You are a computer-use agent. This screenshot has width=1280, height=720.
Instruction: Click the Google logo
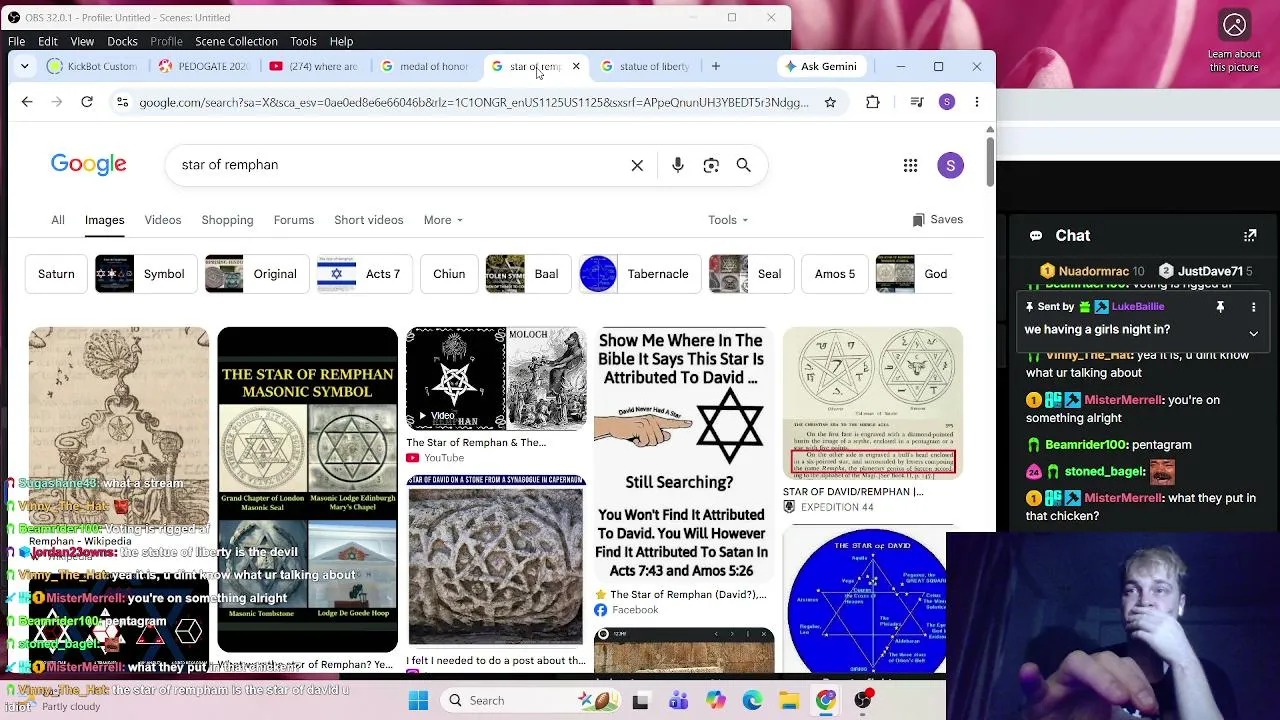89,165
